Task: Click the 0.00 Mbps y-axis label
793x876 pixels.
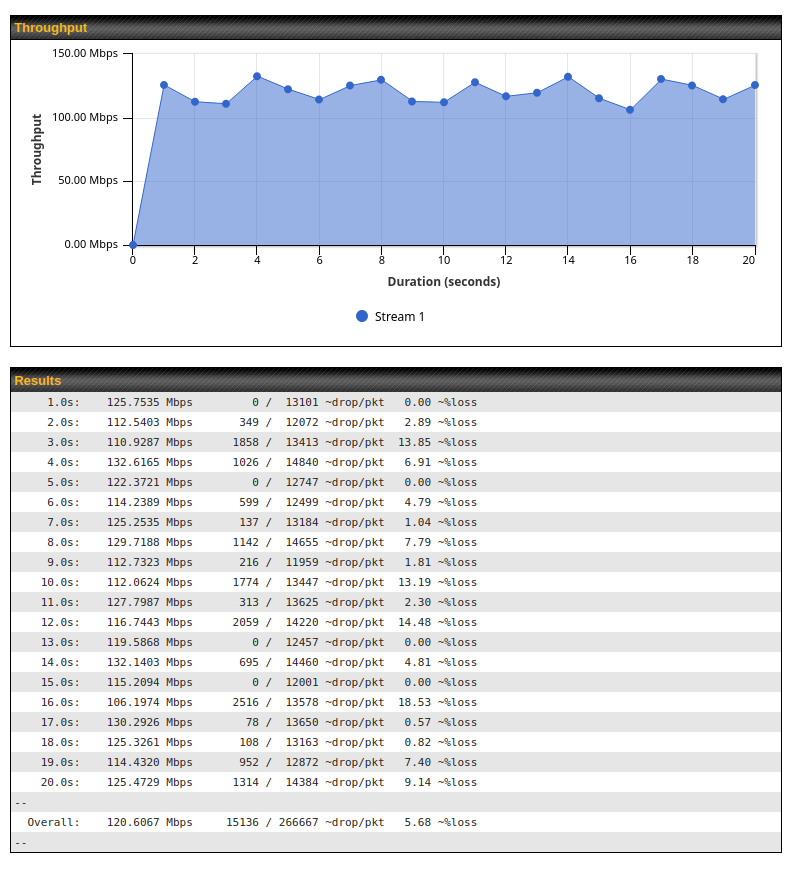Action: (x=91, y=245)
